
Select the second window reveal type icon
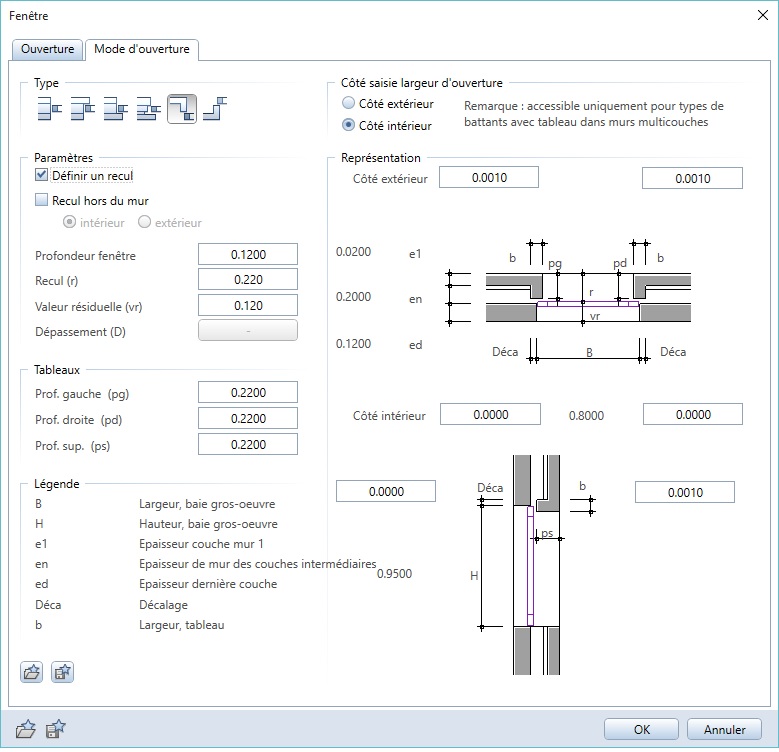(x=82, y=109)
